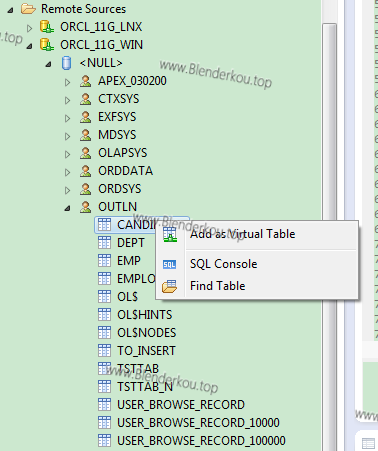Click the USER_BROWSE_RECORD table icon

click(104, 405)
